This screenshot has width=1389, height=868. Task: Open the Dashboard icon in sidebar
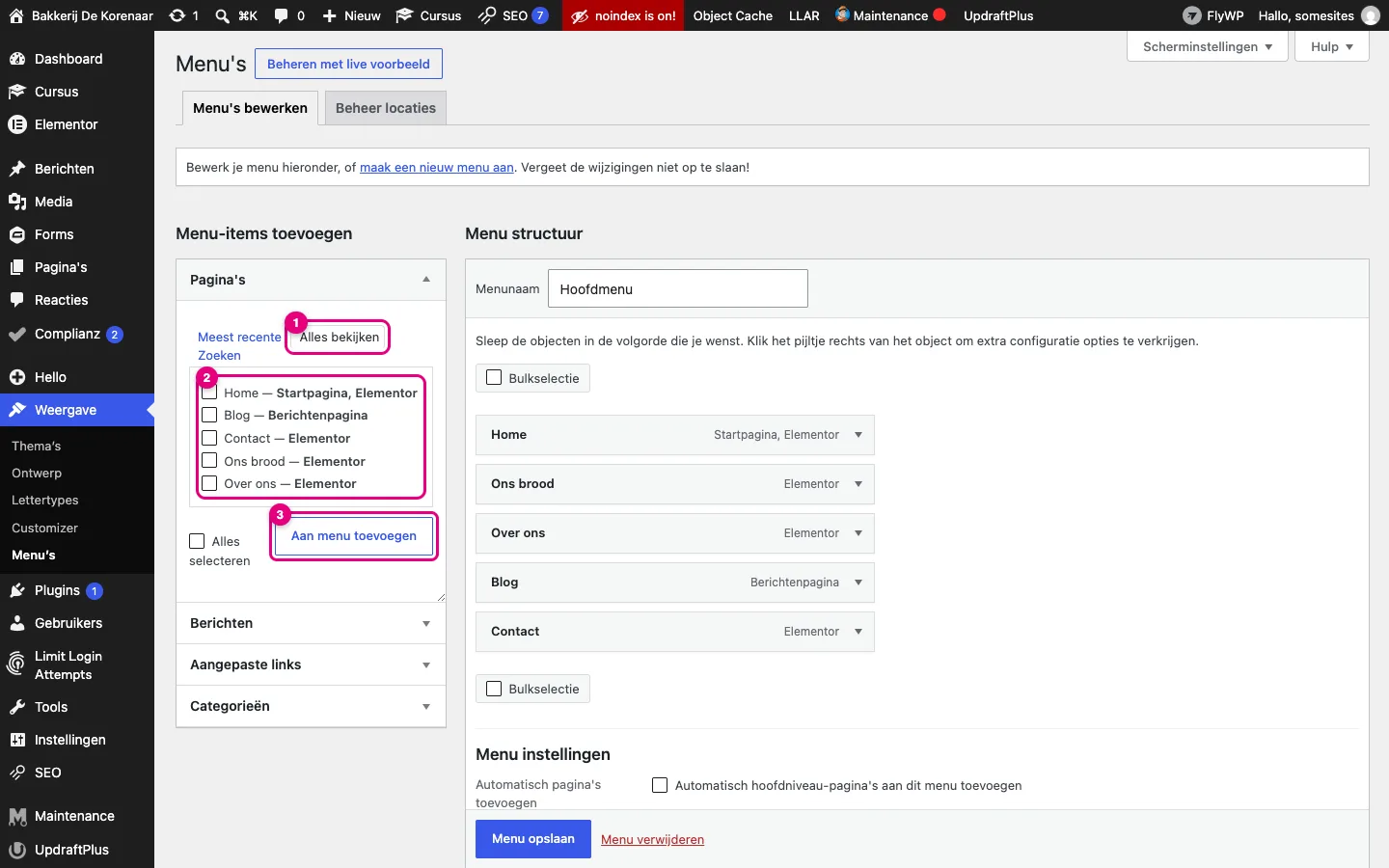[17, 59]
